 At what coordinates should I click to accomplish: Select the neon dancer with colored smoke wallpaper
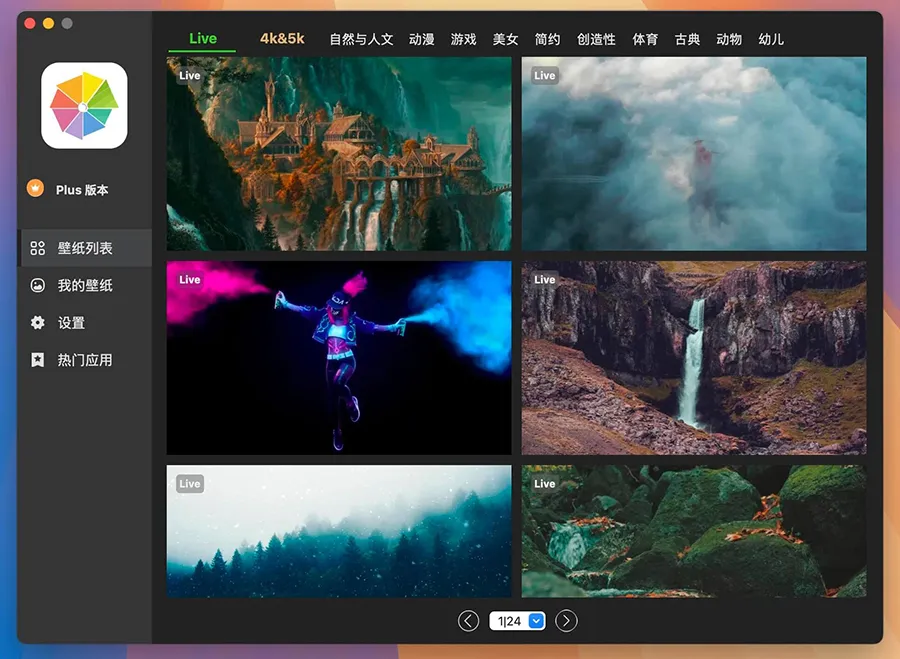coord(338,358)
